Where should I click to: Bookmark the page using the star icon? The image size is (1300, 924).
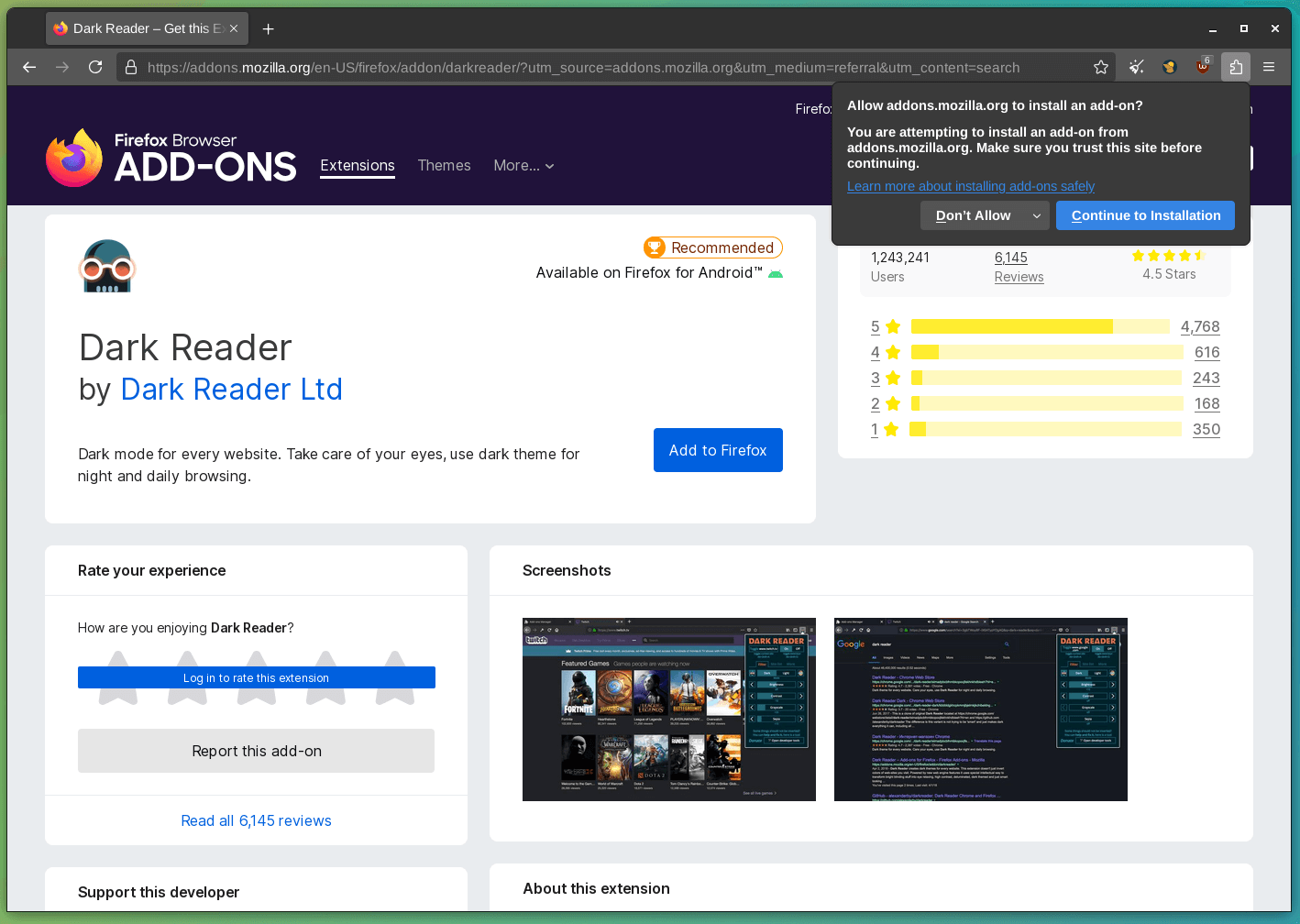(1100, 67)
